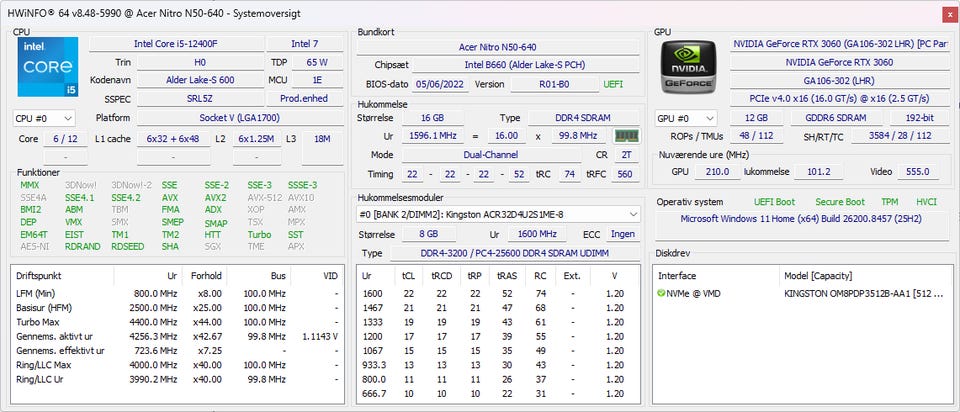Click the PCIe v4.0 x16 bus field

point(839,99)
